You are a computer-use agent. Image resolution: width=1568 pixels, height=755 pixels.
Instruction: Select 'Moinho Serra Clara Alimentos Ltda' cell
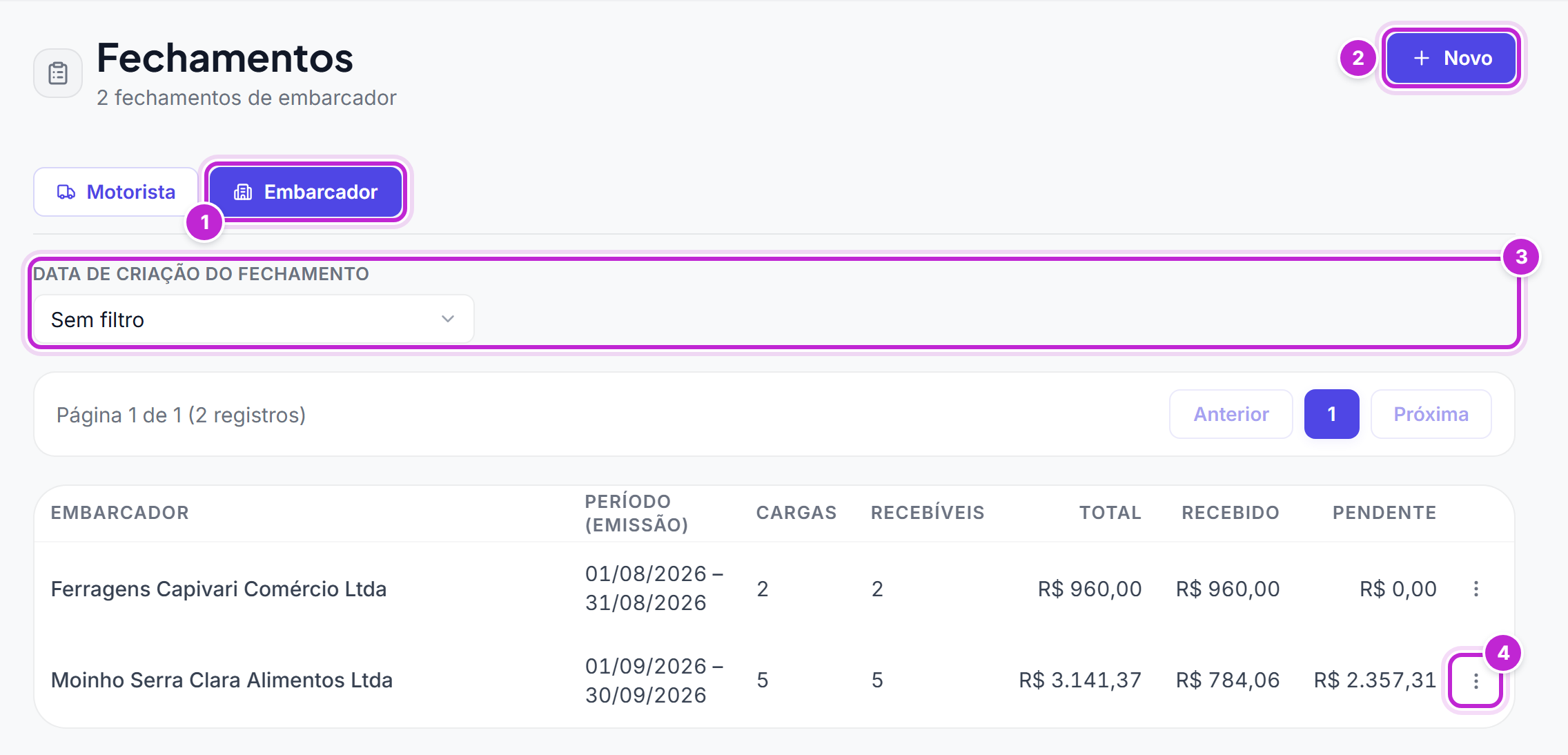pos(222,680)
